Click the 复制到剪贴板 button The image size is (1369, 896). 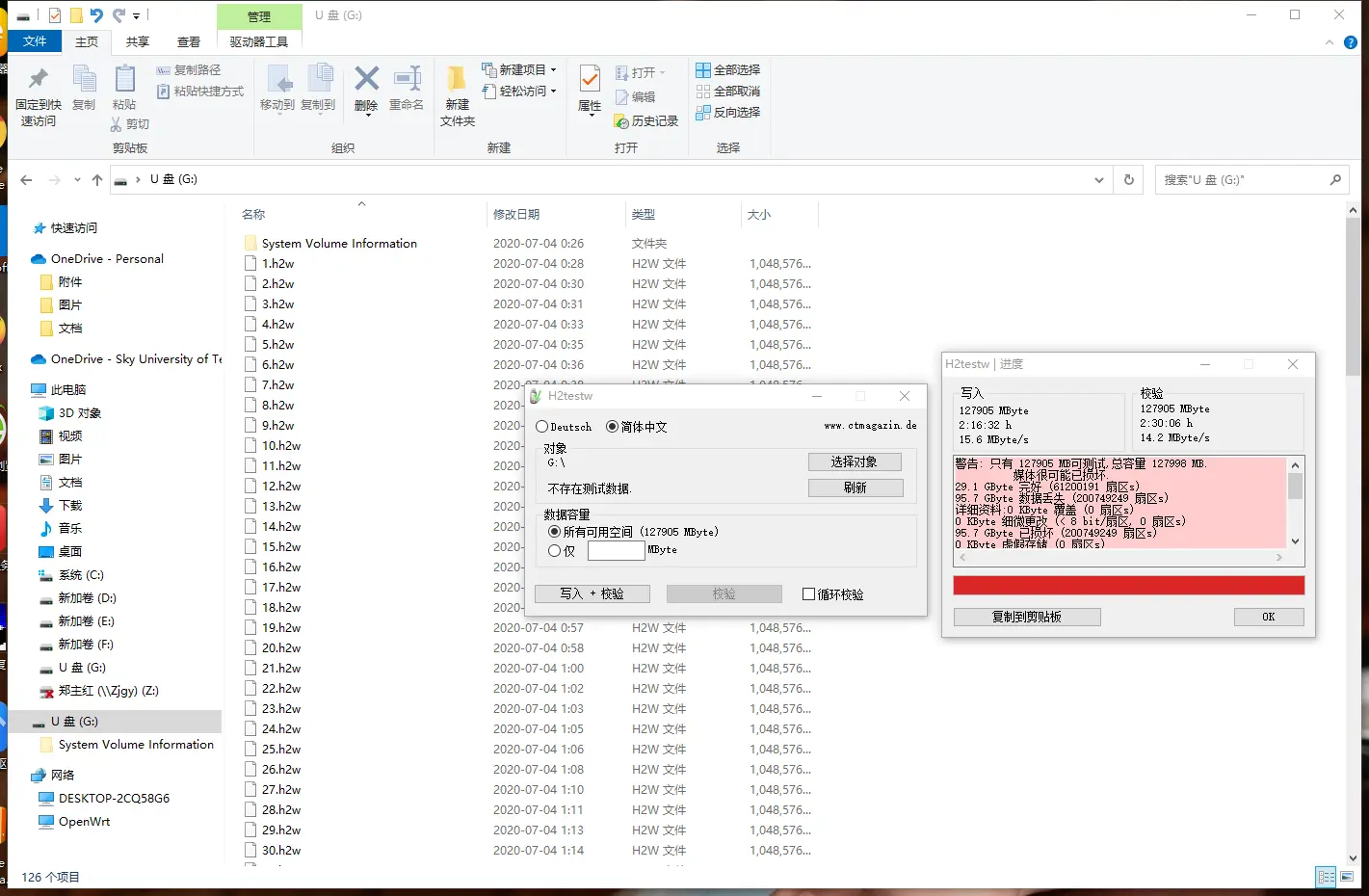coord(1027,618)
